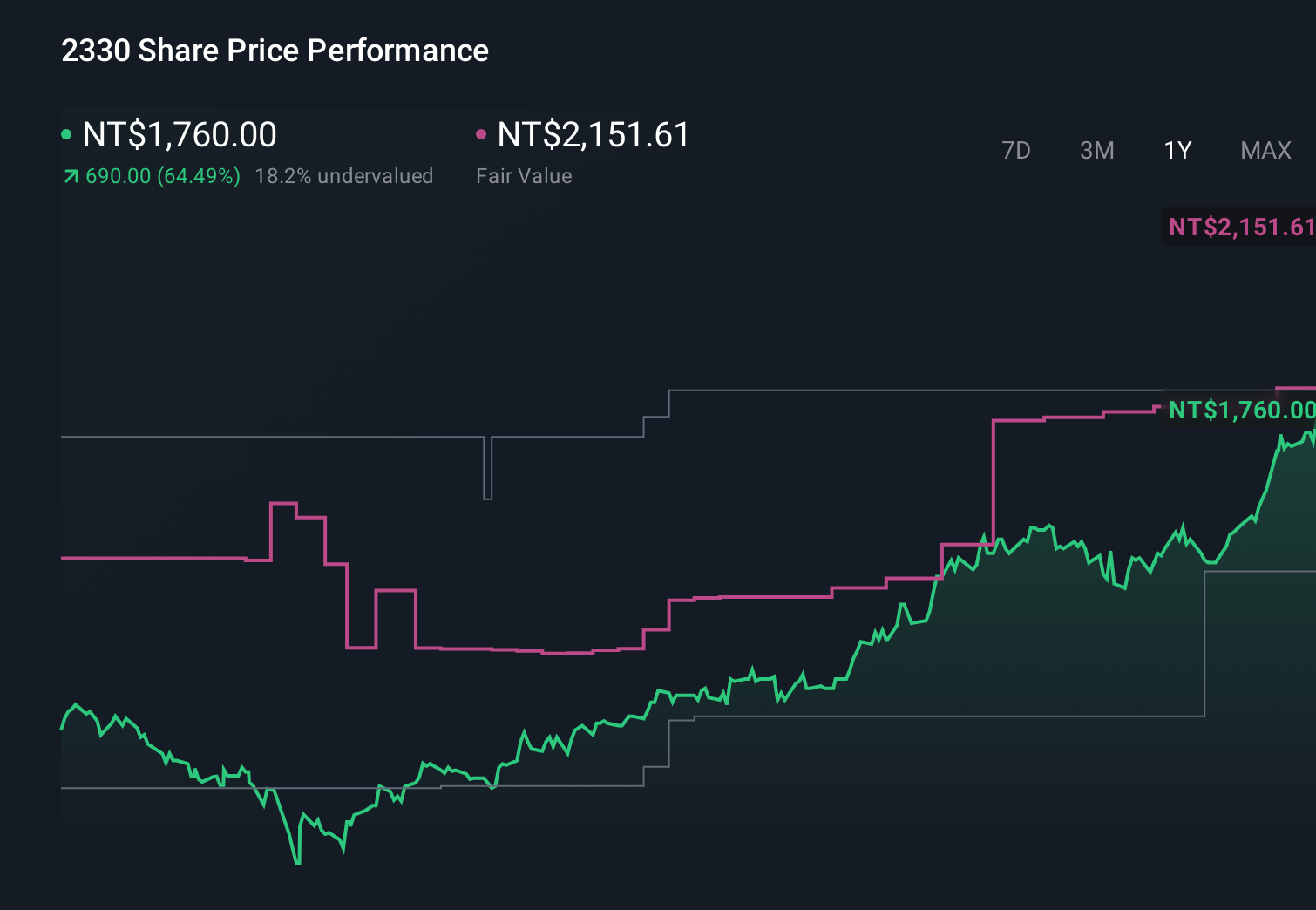1316x910 pixels.
Task: Switch to the 3M time range
Action: click(1096, 150)
